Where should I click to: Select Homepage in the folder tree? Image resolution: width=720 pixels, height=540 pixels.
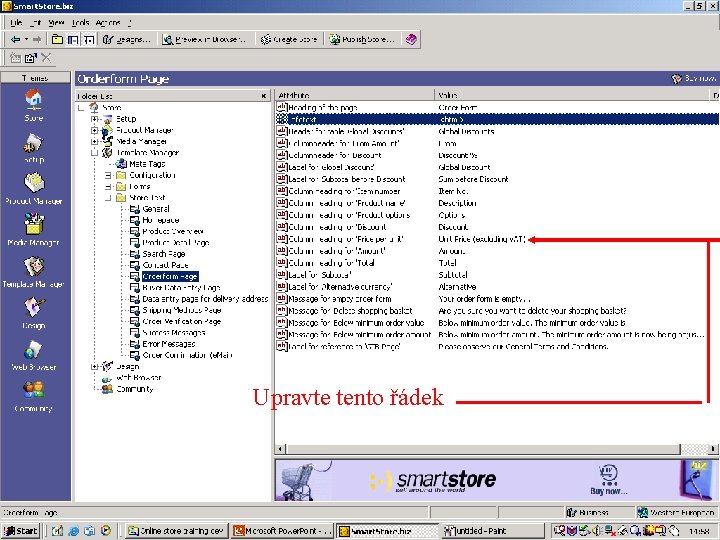161,220
